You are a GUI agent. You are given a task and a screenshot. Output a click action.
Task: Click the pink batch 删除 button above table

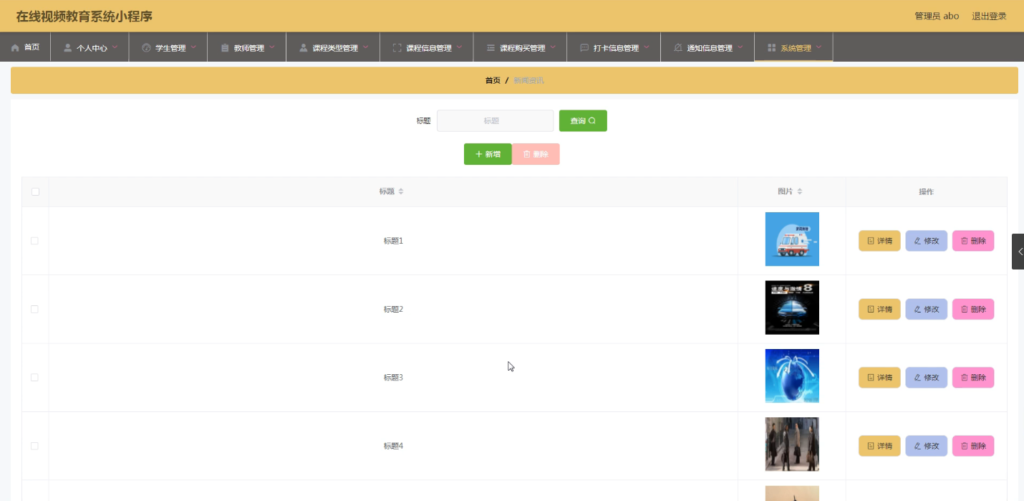[536, 154]
